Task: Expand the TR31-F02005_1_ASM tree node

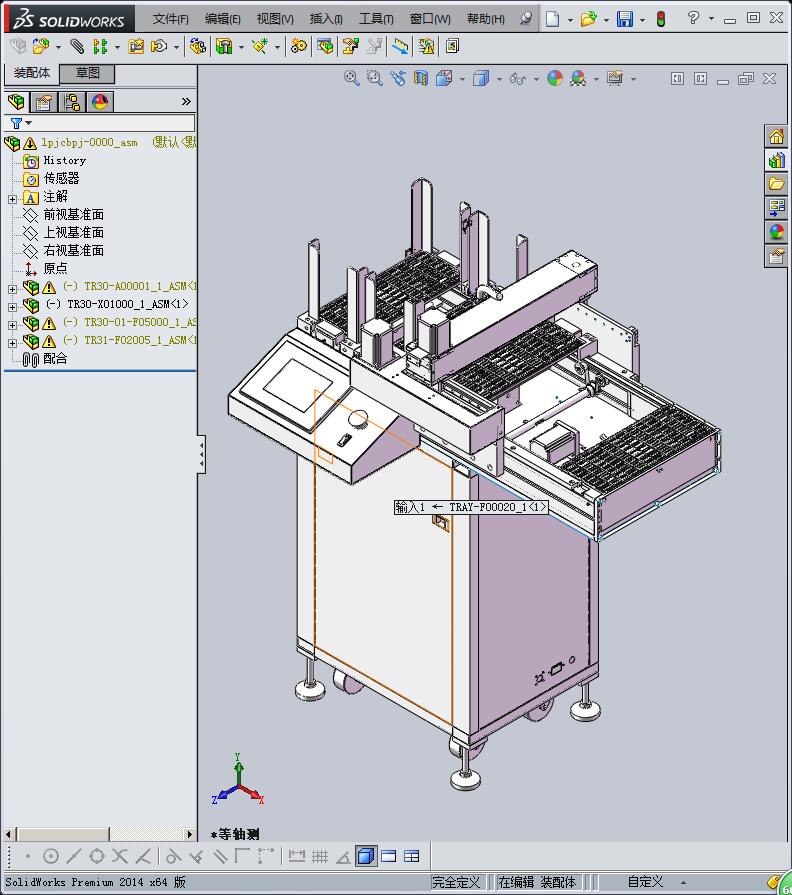Action: [x=13, y=343]
